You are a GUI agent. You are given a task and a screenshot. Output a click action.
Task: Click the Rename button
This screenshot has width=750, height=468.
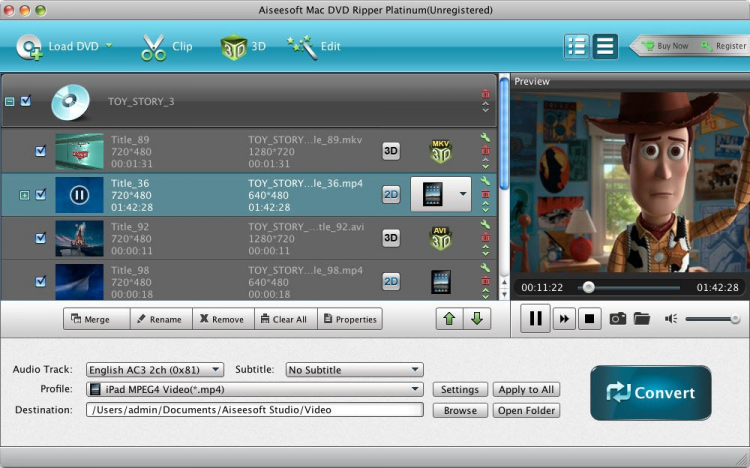(161, 319)
